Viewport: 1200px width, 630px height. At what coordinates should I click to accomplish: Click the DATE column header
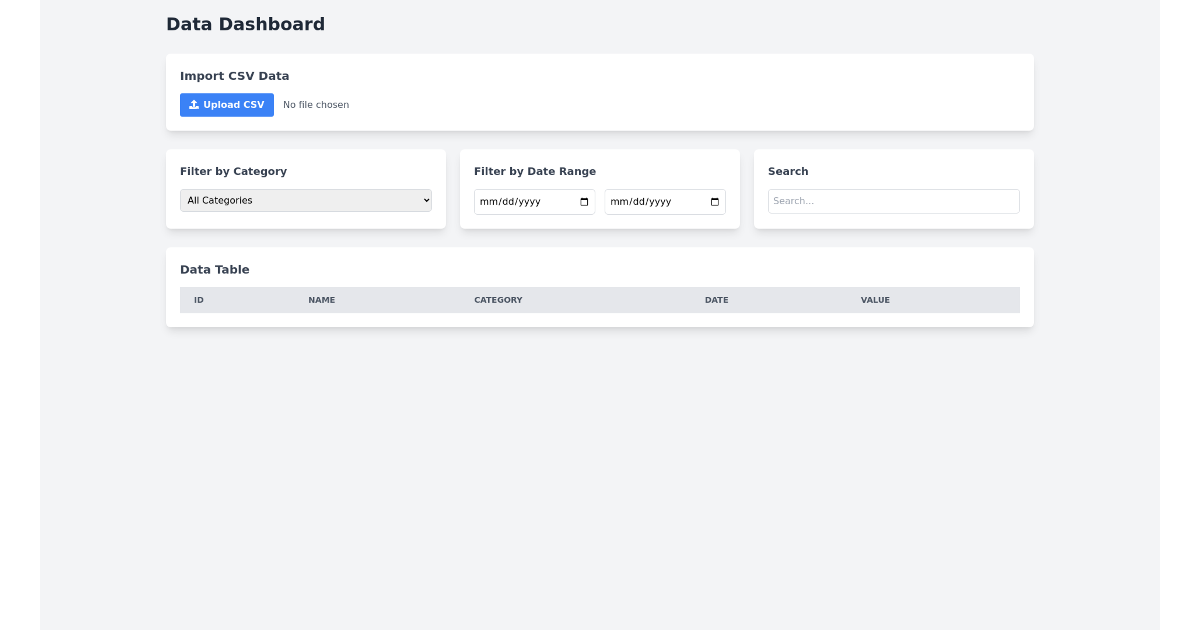click(x=716, y=299)
